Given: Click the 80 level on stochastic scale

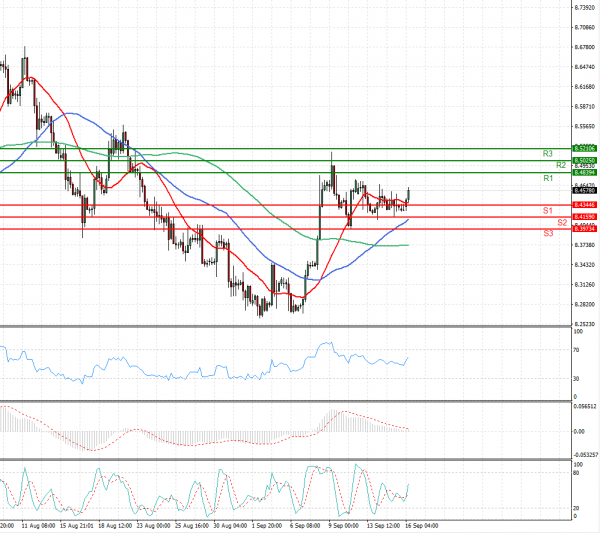Looking at the screenshot, I should 576,473.
